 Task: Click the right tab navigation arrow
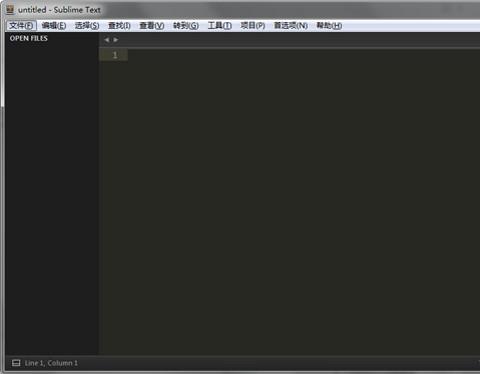click(116, 40)
